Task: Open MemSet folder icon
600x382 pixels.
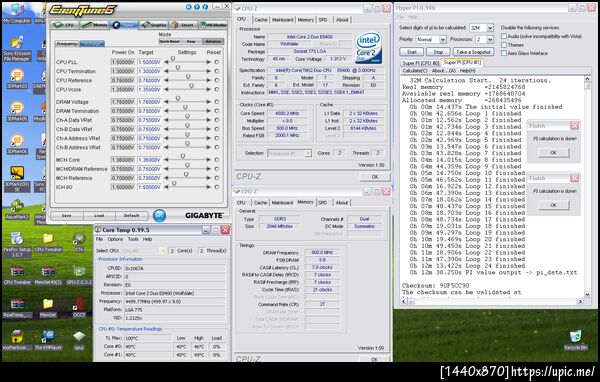Action: pyautogui.click(x=48, y=308)
